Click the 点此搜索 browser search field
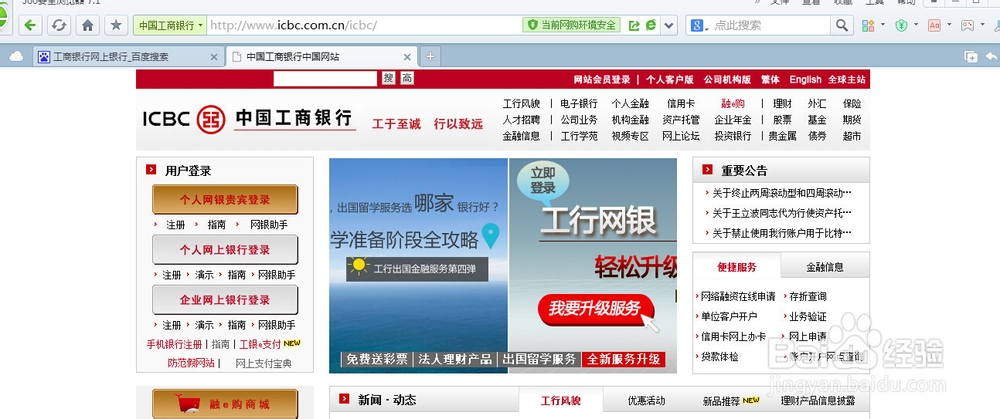This screenshot has width=1000, height=419. (770, 26)
